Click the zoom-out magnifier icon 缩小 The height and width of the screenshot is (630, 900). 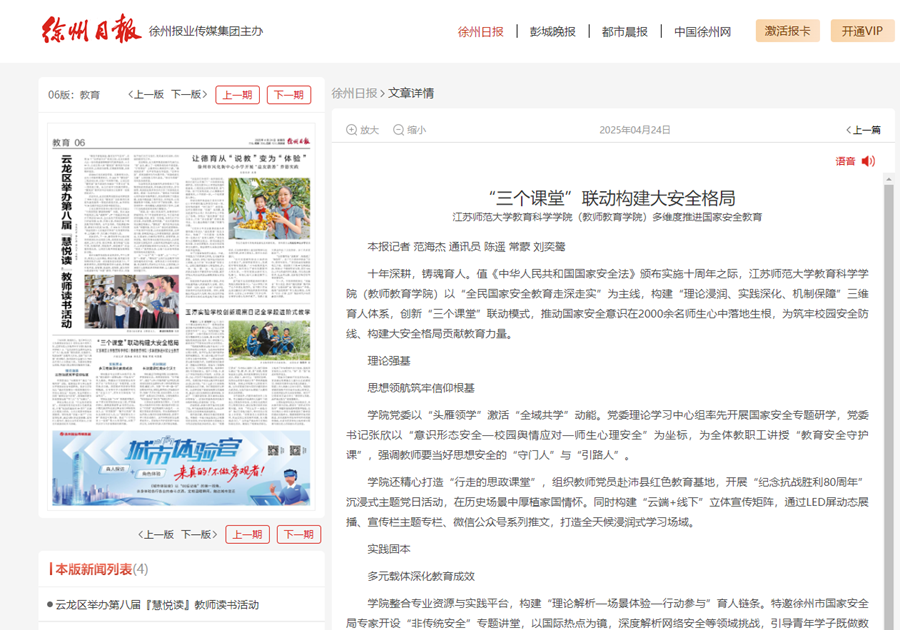pos(399,130)
